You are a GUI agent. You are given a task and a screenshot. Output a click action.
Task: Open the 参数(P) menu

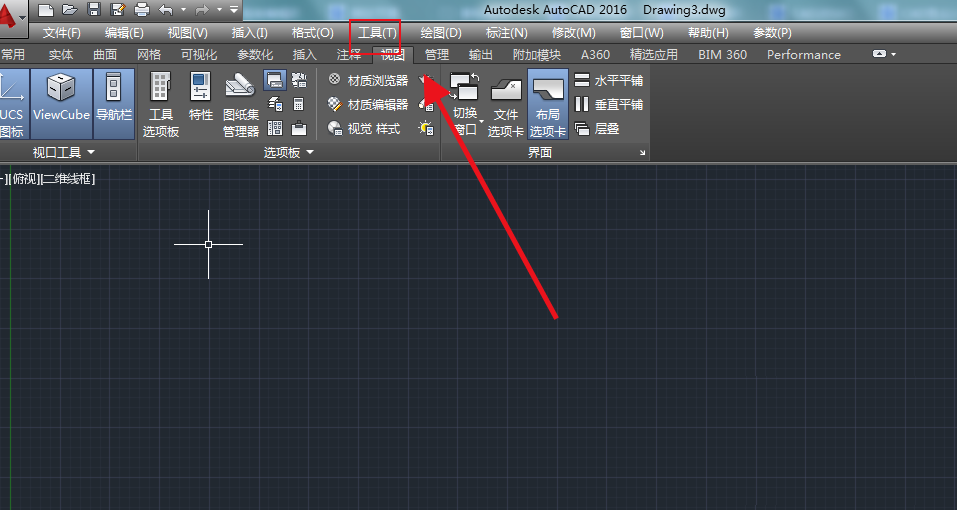point(772,33)
